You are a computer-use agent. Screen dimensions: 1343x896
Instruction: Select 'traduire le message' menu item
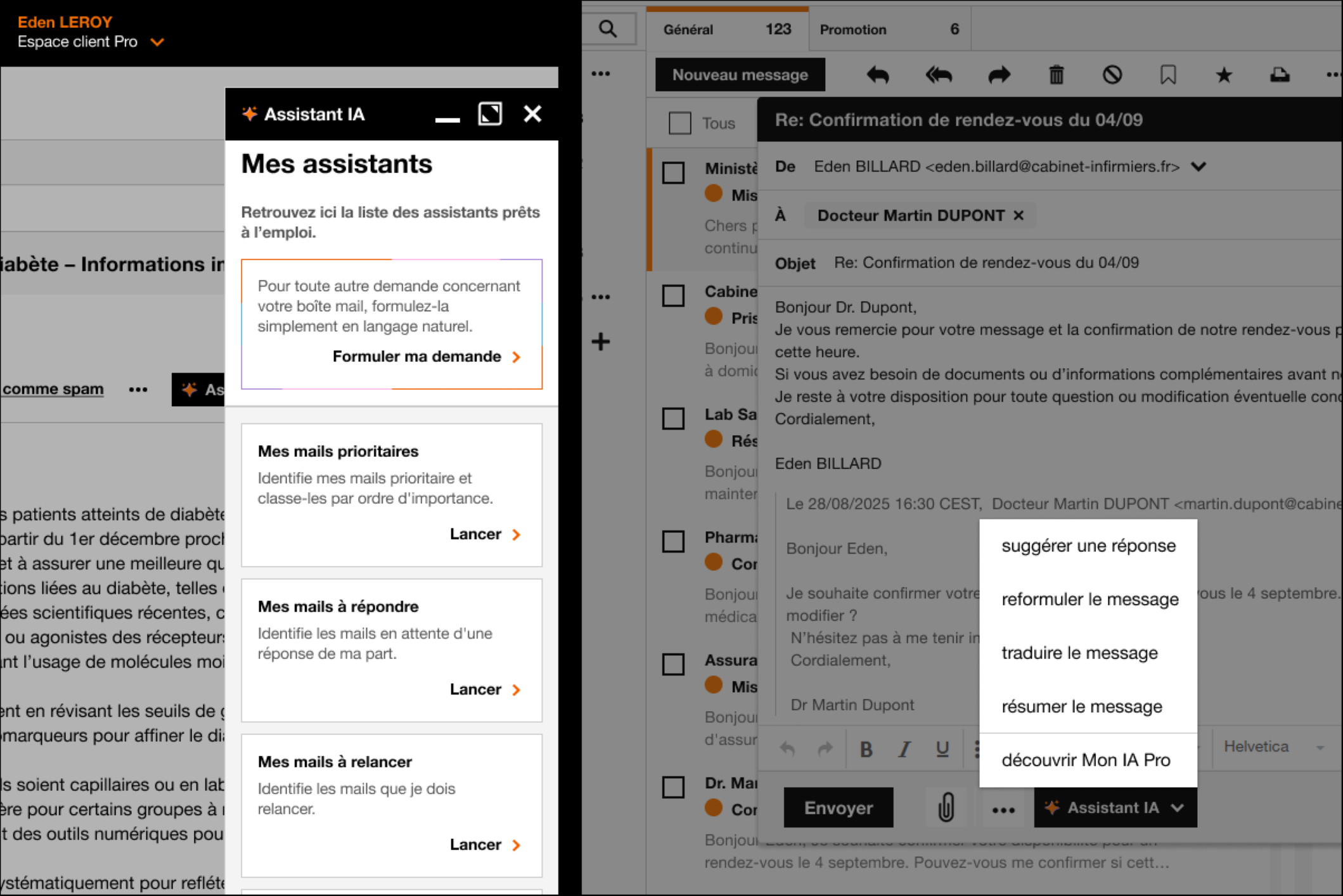pyautogui.click(x=1088, y=653)
